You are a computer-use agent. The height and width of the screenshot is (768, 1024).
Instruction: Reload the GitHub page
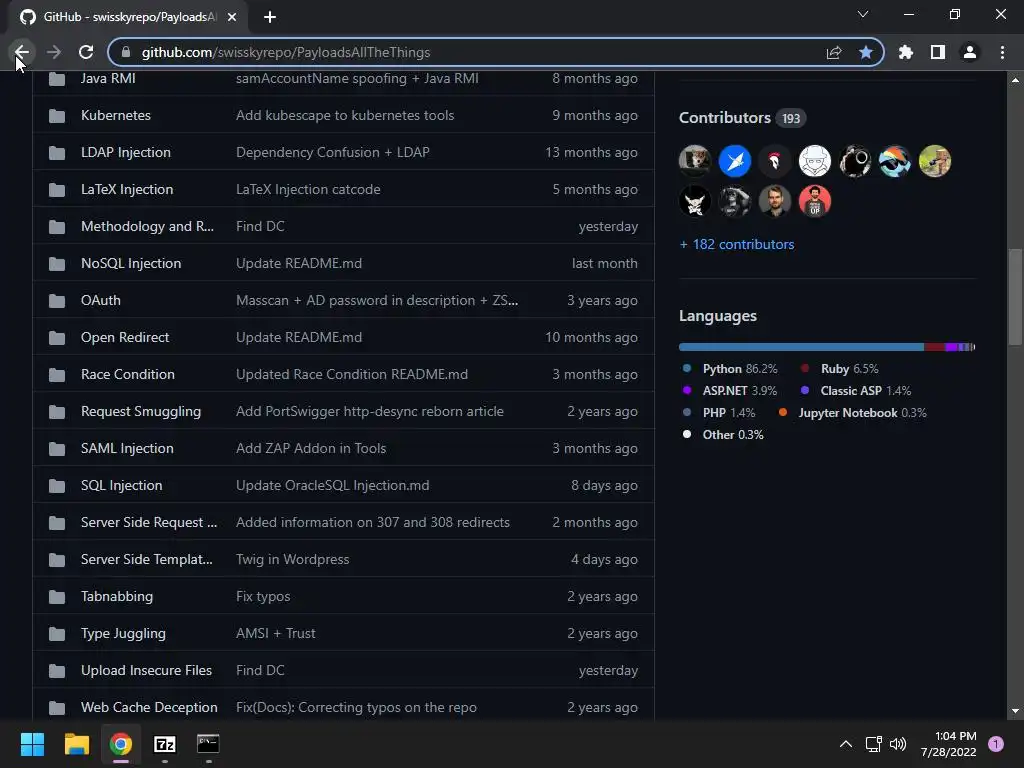86,52
